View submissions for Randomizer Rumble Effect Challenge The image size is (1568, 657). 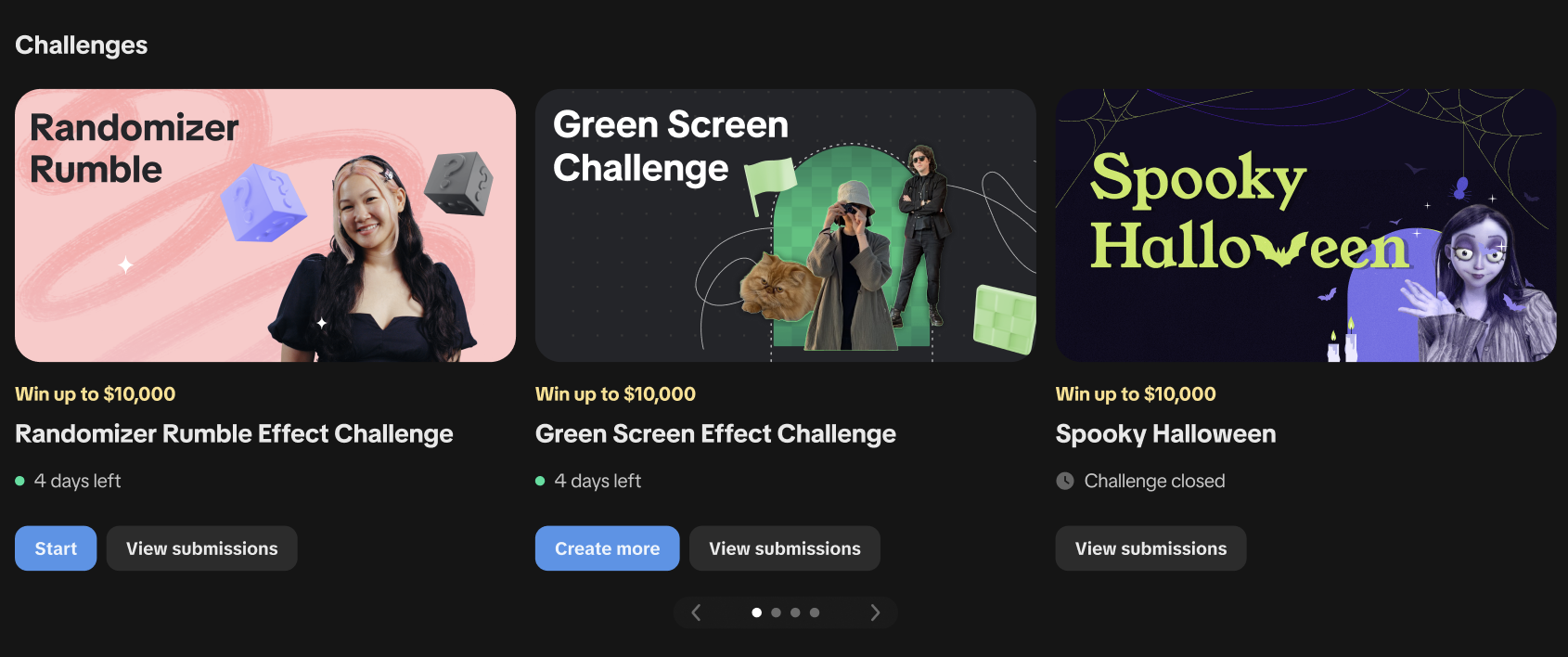coord(202,548)
